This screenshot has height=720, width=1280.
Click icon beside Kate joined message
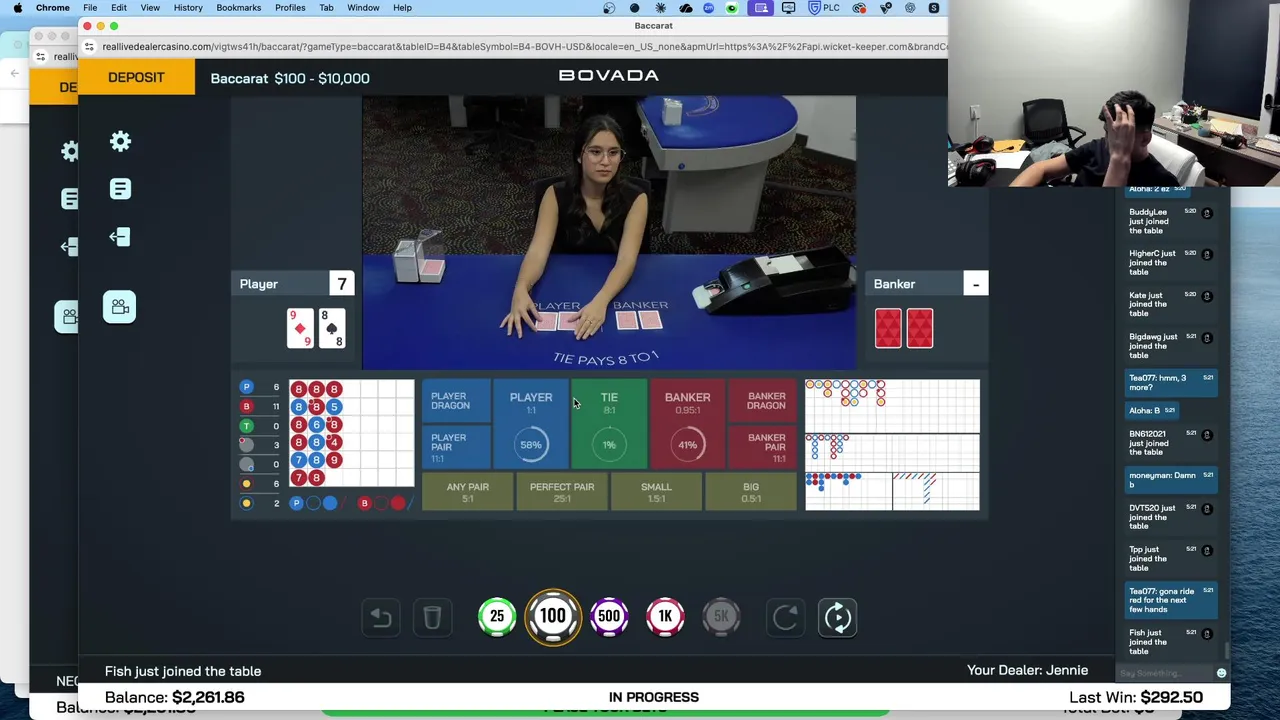(1207, 296)
